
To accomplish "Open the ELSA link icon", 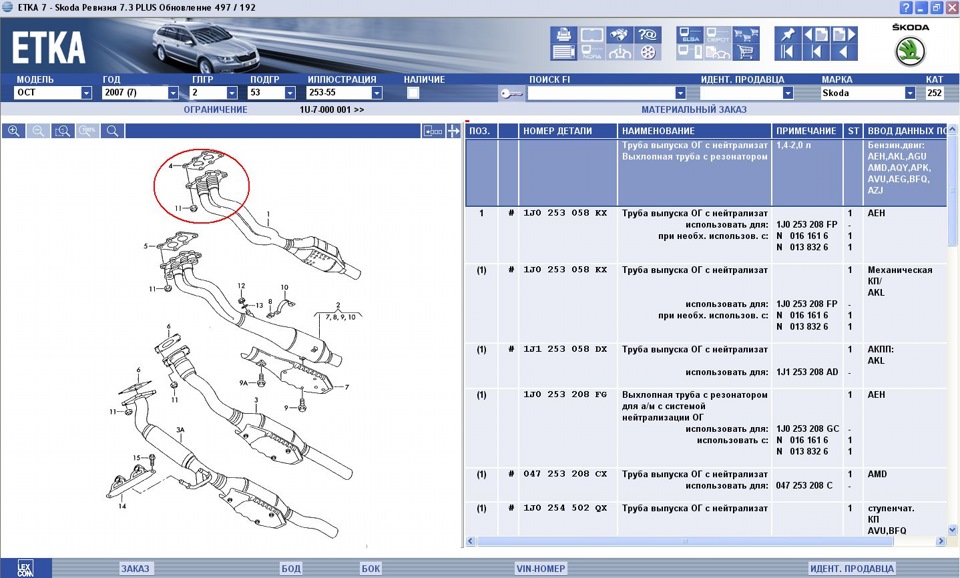I will click(690, 35).
